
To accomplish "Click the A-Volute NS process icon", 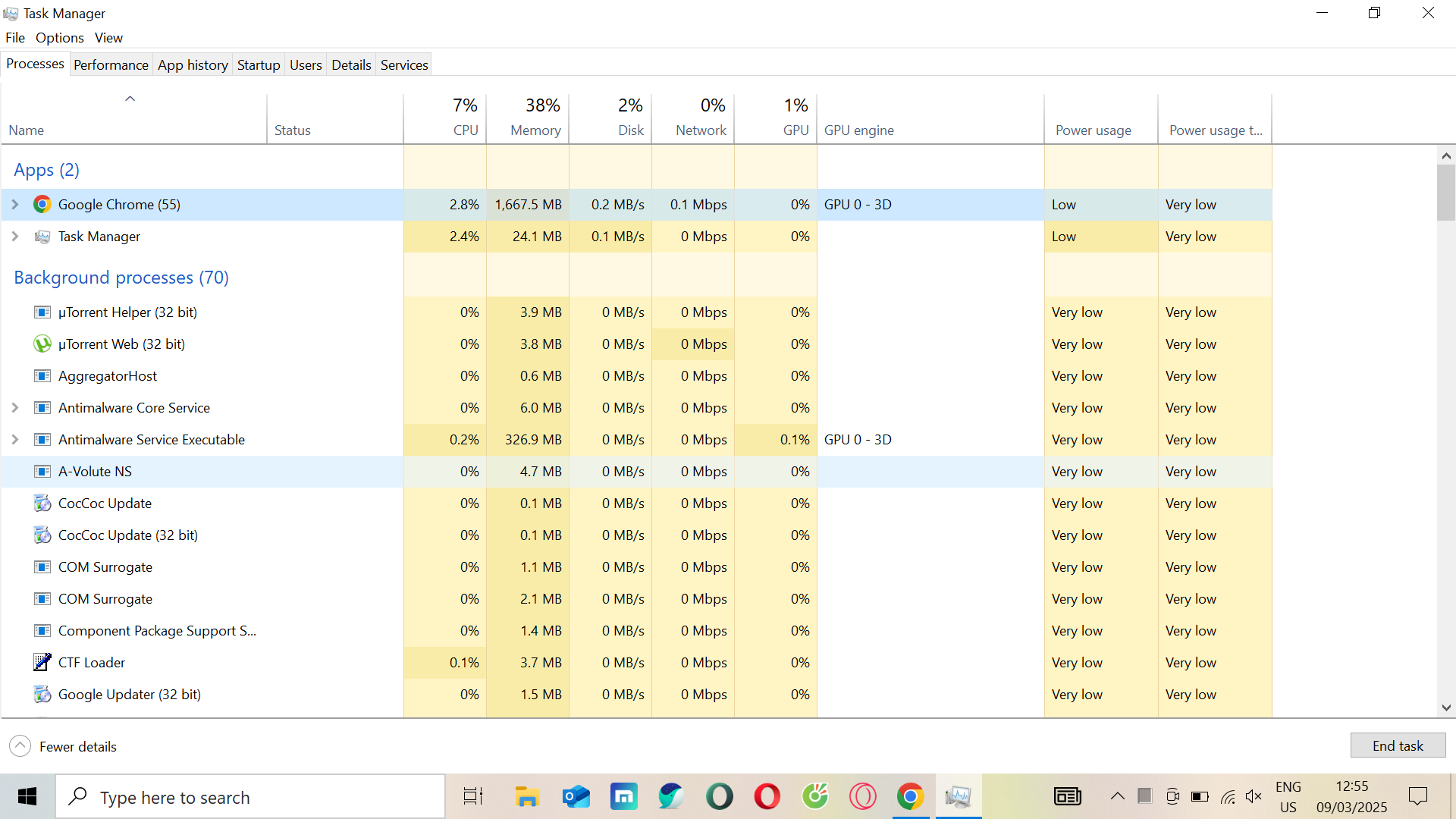I will [42, 472].
